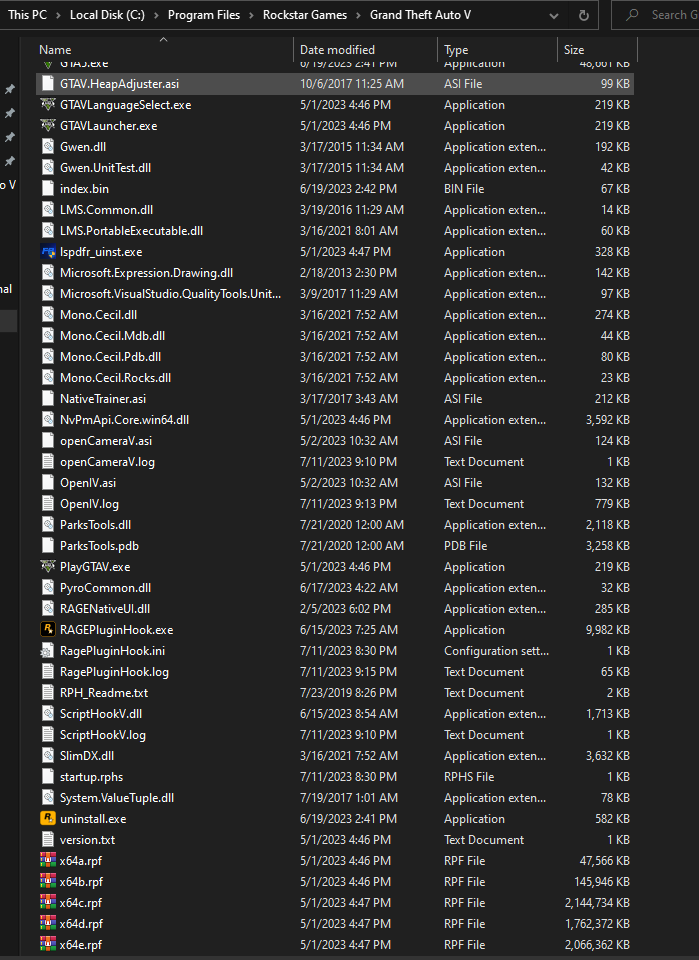Click the GTAVLauncher.exe file icon
The height and width of the screenshot is (960, 699).
click(x=48, y=126)
